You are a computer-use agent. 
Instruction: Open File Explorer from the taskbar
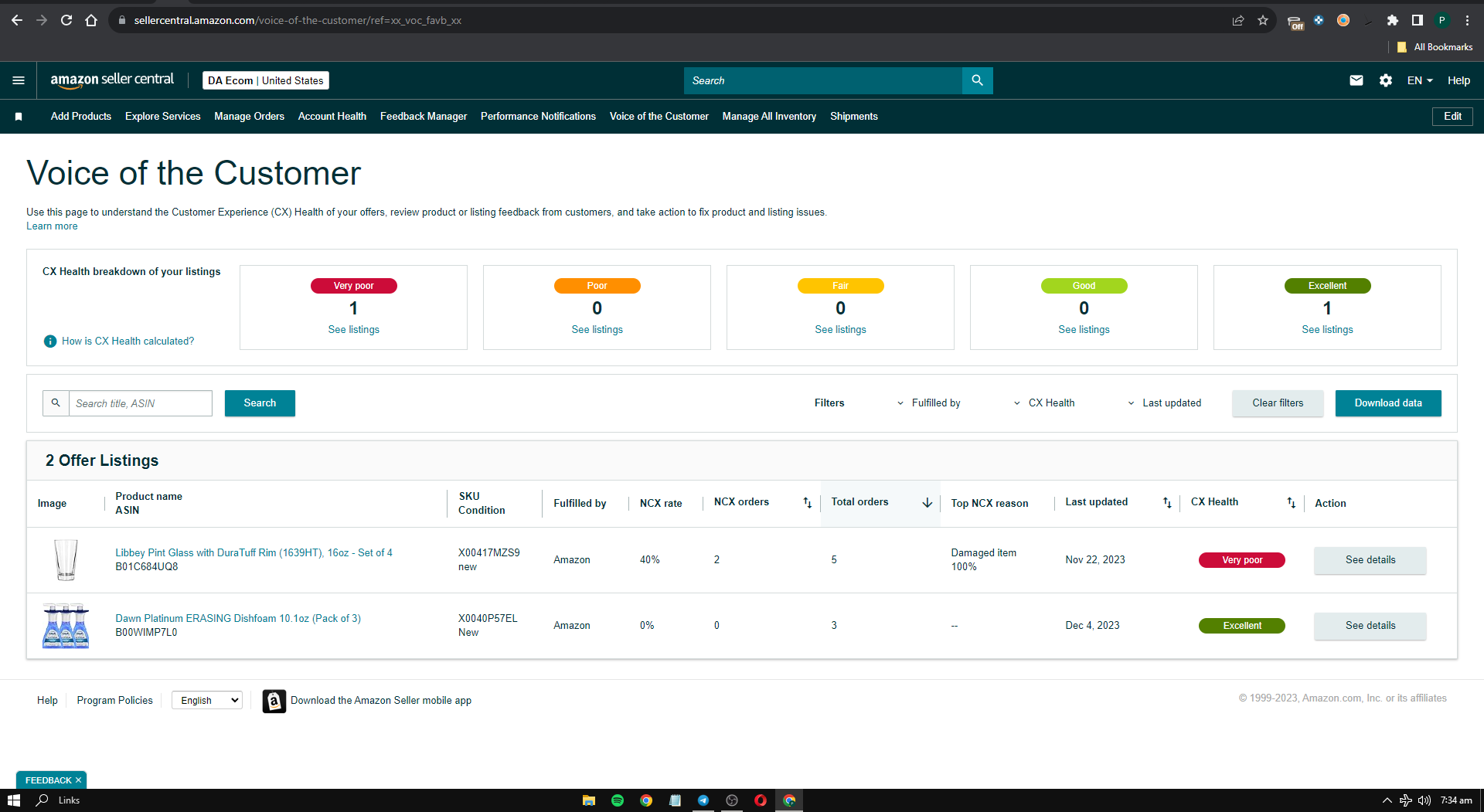coord(588,800)
